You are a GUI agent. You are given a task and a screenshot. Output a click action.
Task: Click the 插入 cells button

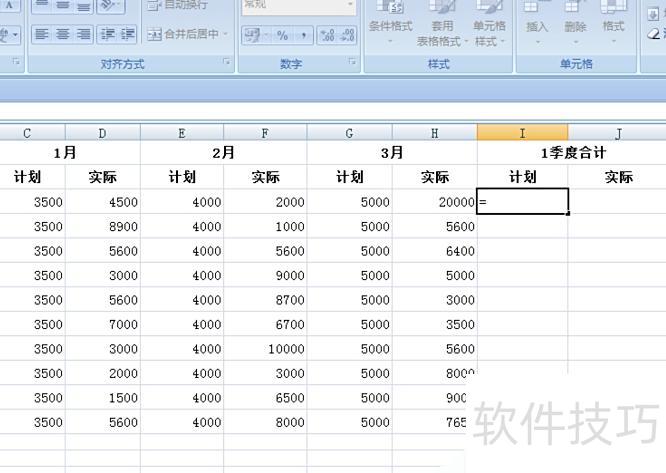point(537,21)
